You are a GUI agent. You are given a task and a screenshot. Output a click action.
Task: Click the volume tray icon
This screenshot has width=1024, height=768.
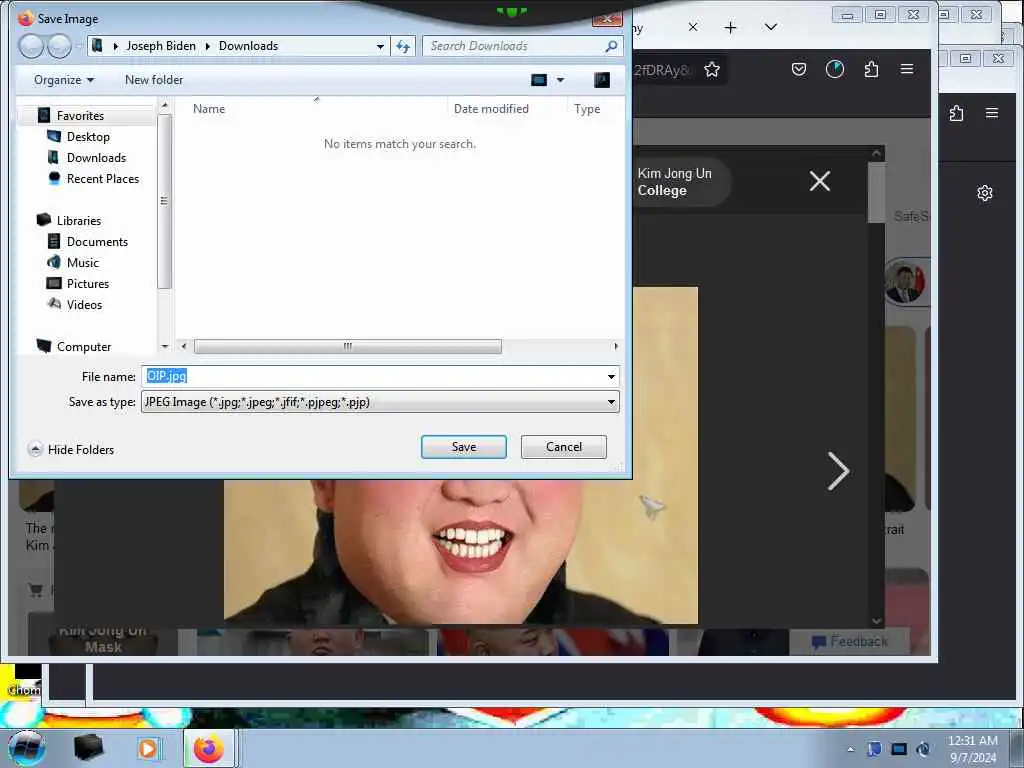click(x=923, y=749)
